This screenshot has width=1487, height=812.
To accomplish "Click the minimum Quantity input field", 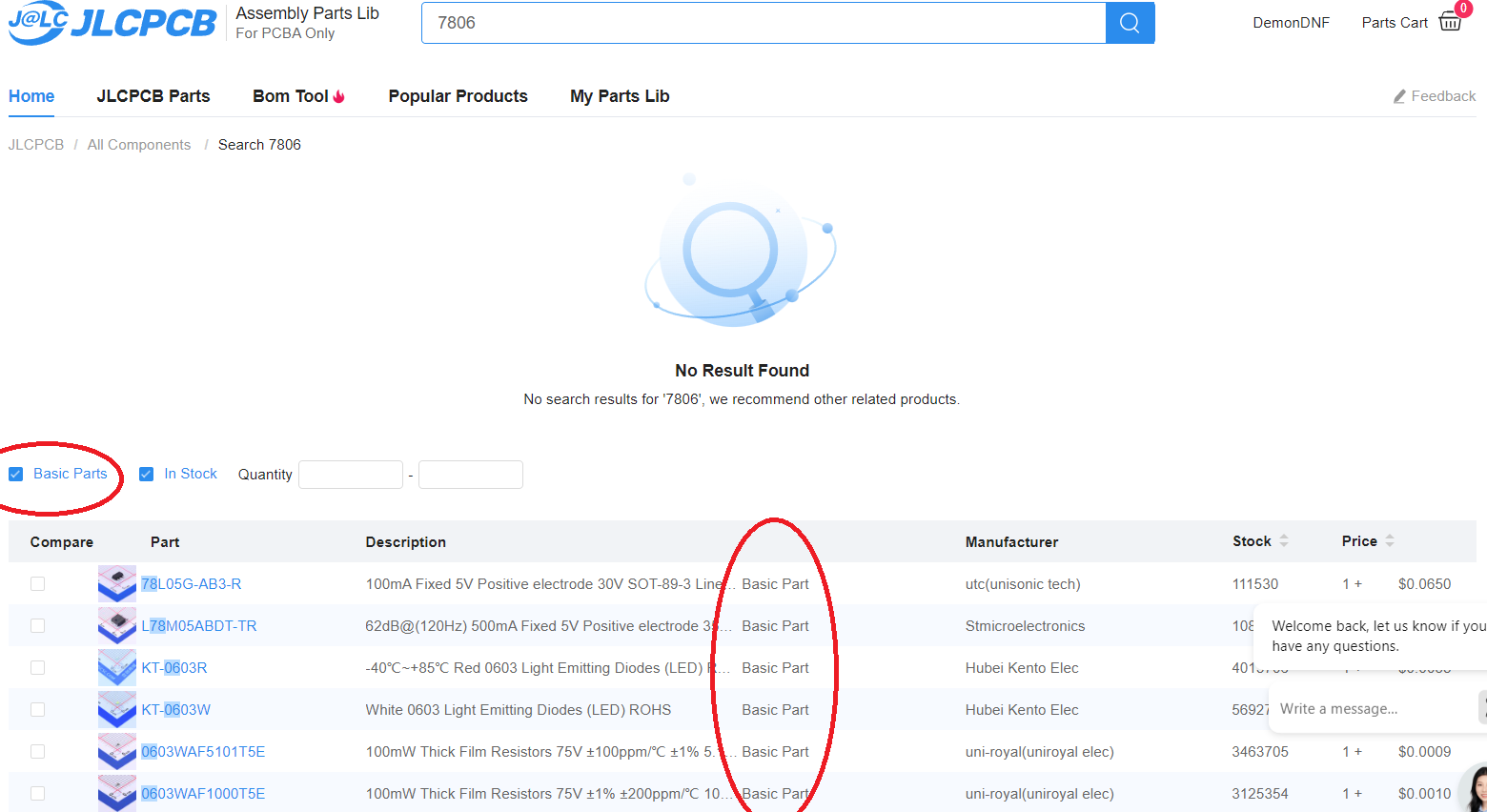I will pos(351,475).
